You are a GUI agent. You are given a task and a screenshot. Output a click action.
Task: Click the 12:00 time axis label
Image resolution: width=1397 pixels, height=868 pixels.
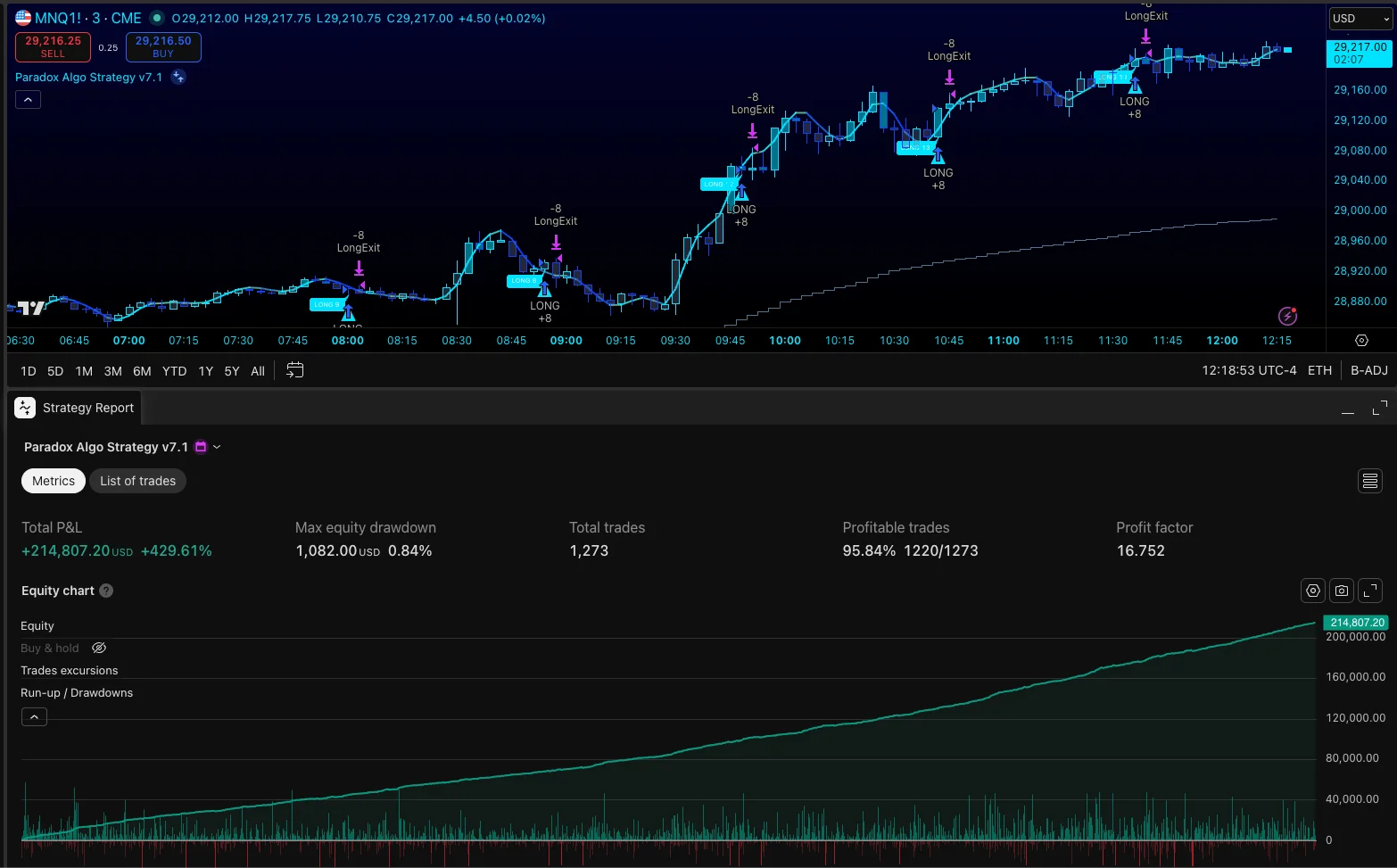coord(1222,341)
